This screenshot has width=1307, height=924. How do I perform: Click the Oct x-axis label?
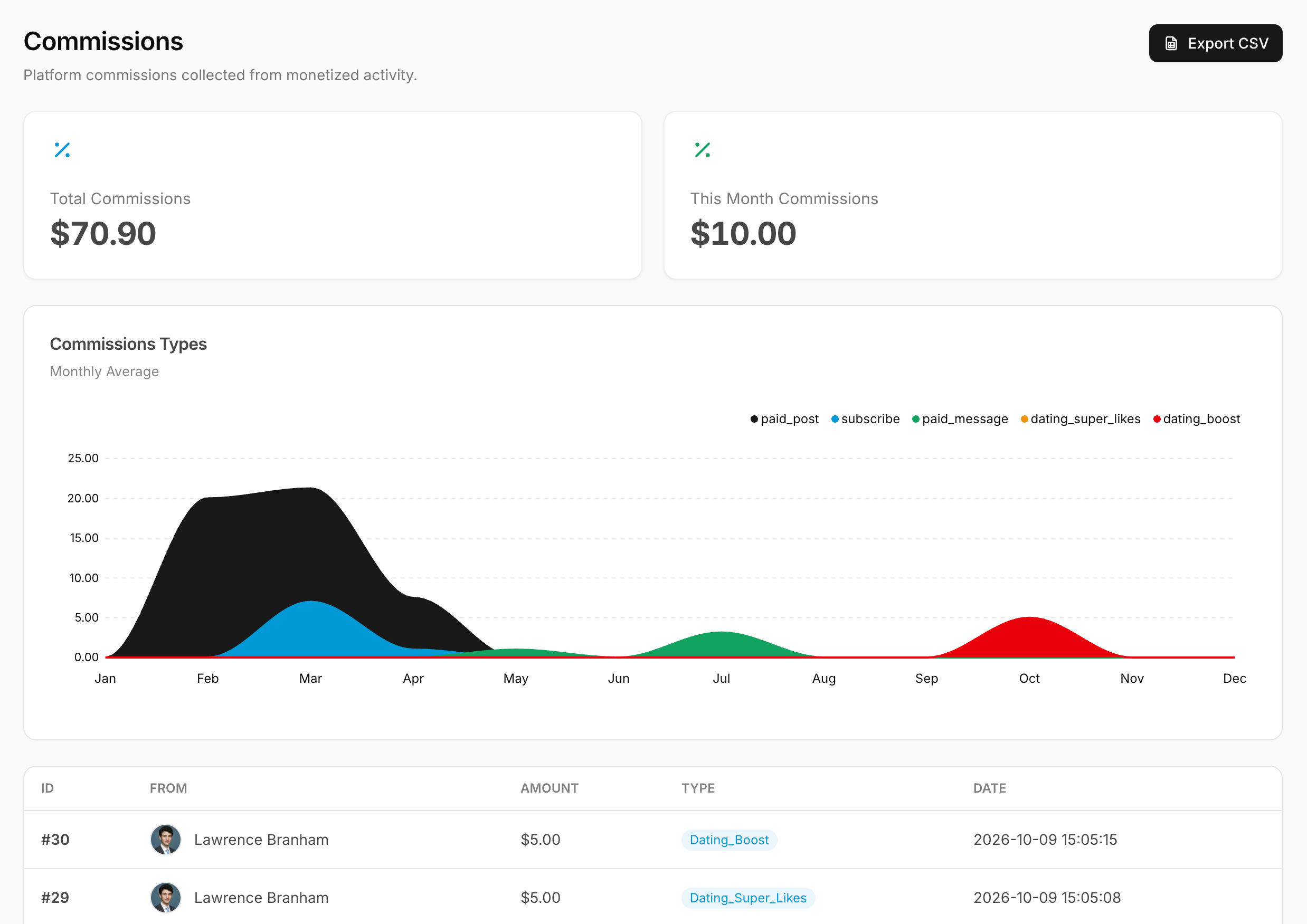tap(1029, 678)
